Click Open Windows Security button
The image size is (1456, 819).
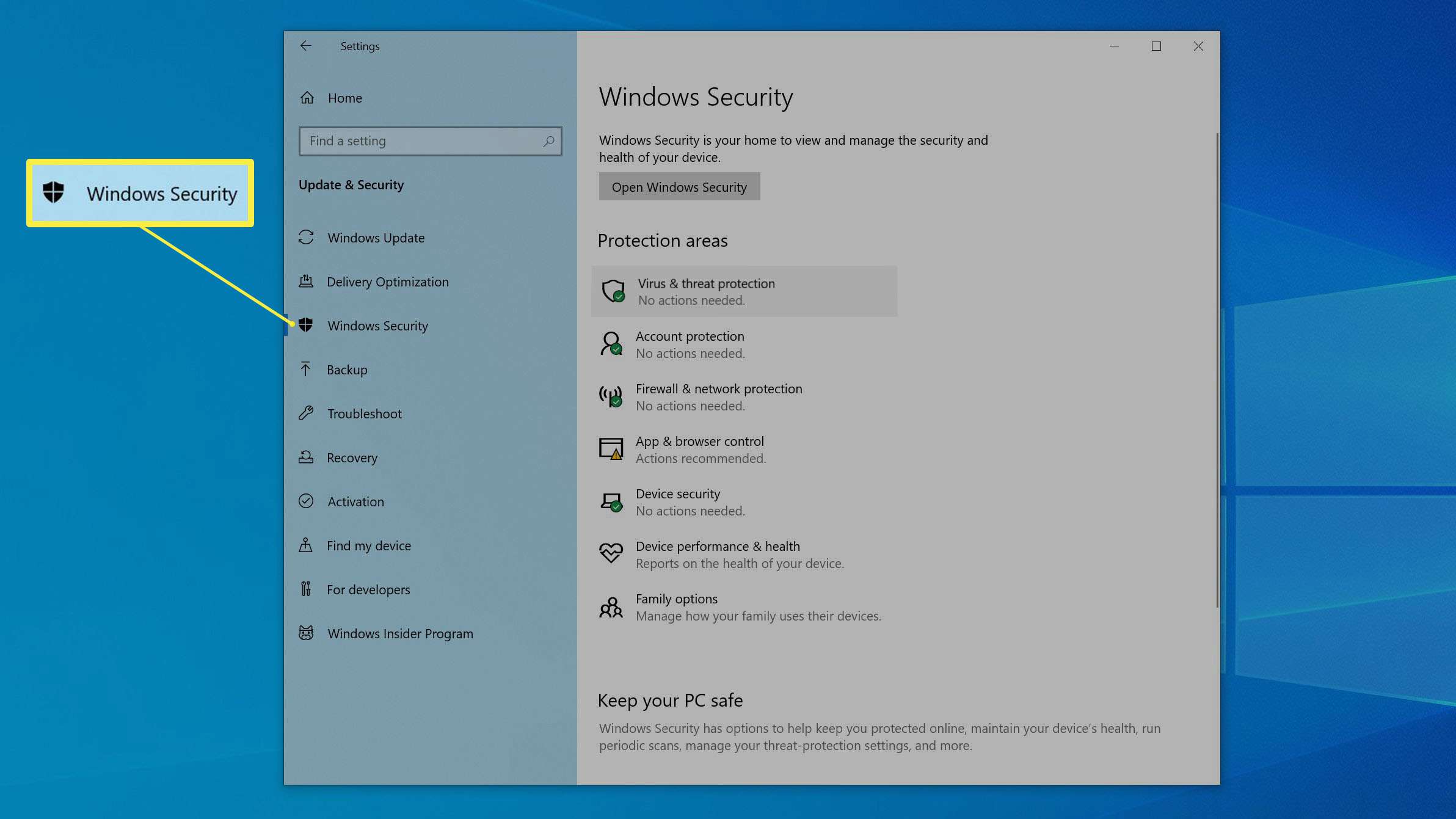click(679, 187)
